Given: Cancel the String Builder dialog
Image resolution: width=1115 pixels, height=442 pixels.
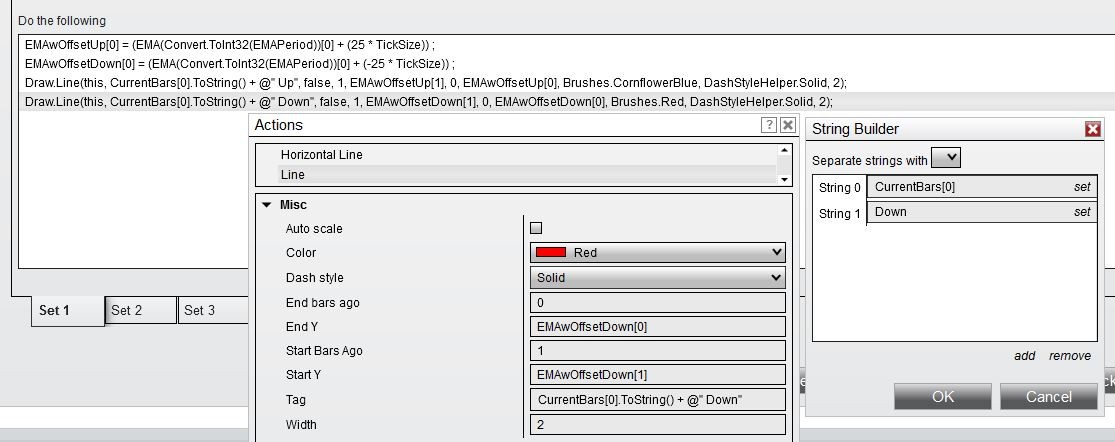Looking at the screenshot, I should 1049,396.
